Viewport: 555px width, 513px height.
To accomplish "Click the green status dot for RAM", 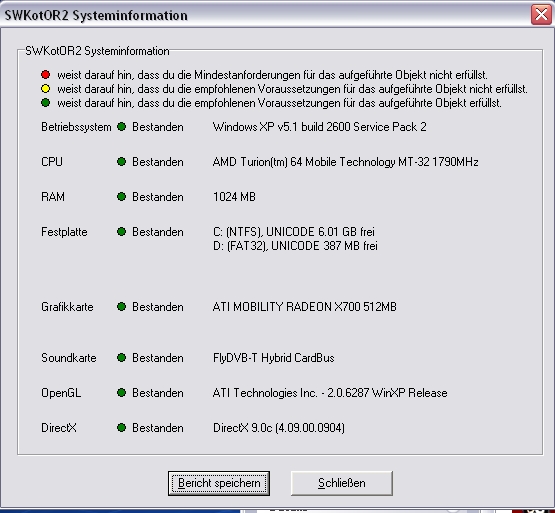I will coord(121,196).
